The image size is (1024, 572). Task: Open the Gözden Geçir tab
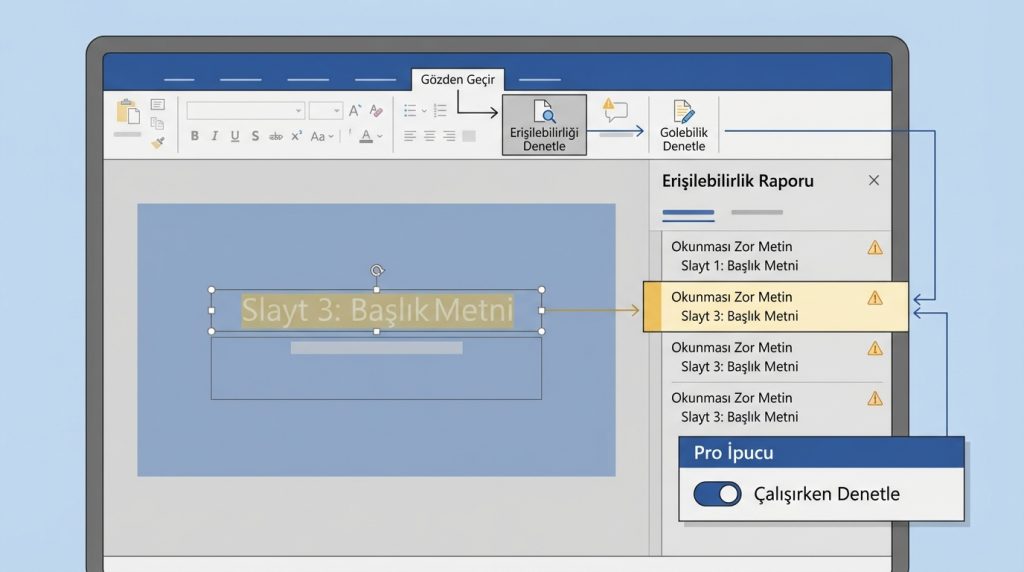point(458,80)
